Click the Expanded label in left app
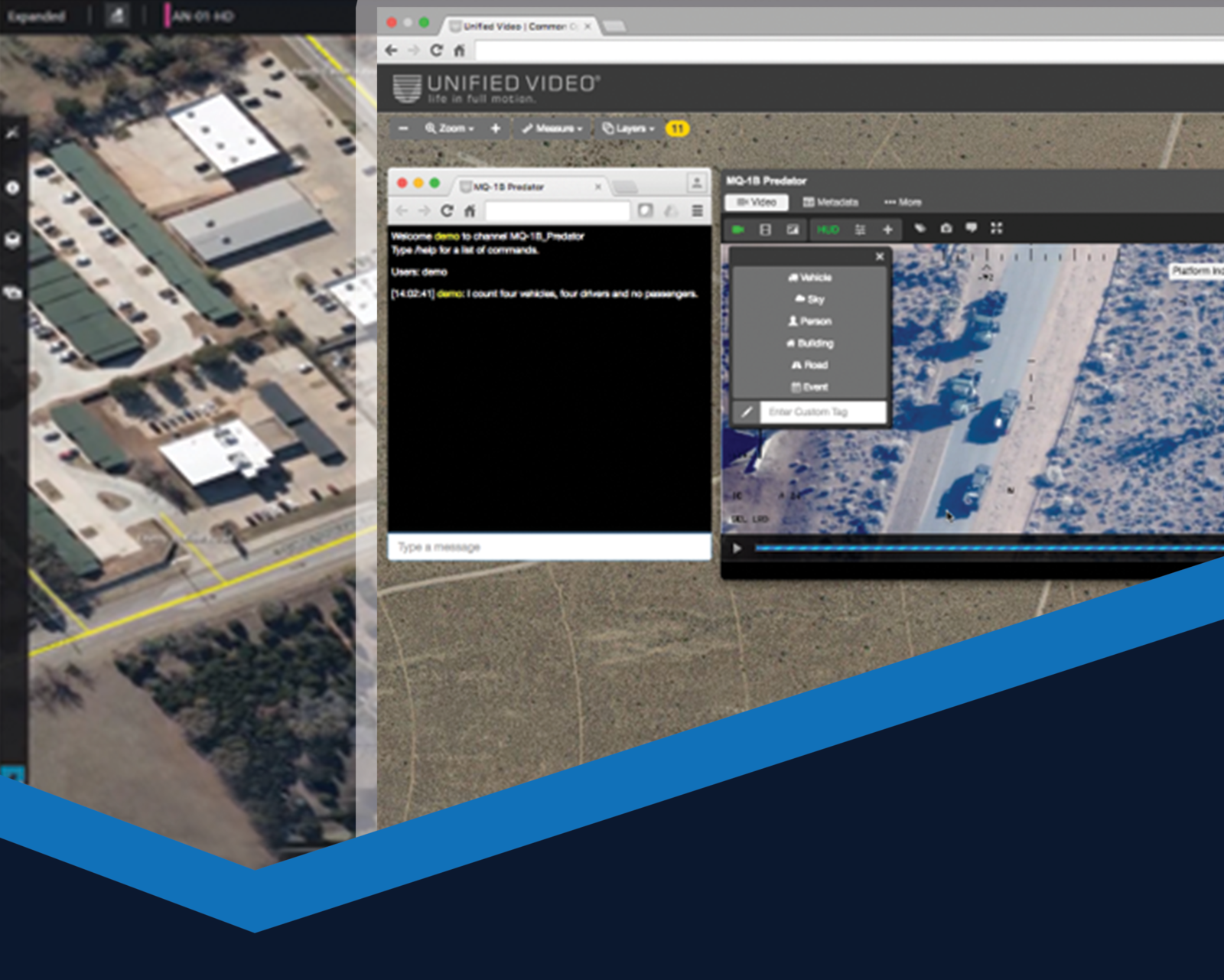The width and height of the screenshot is (1224, 980). coord(36,16)
